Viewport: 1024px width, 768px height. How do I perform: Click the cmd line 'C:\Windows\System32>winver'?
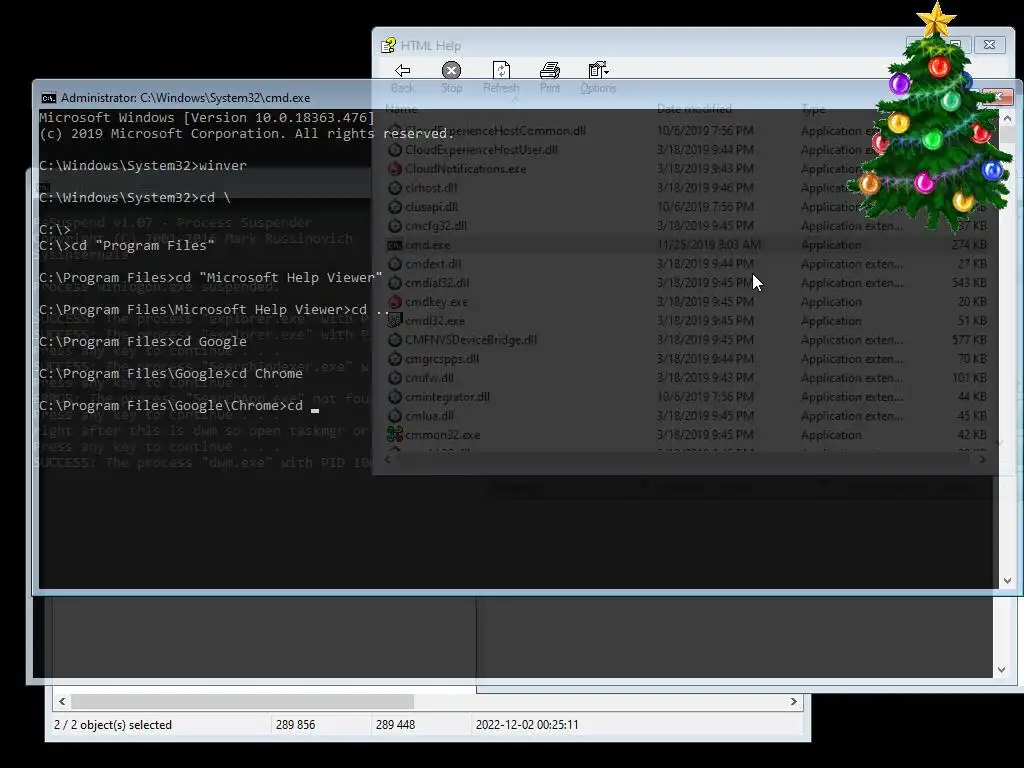coord(143,166)
